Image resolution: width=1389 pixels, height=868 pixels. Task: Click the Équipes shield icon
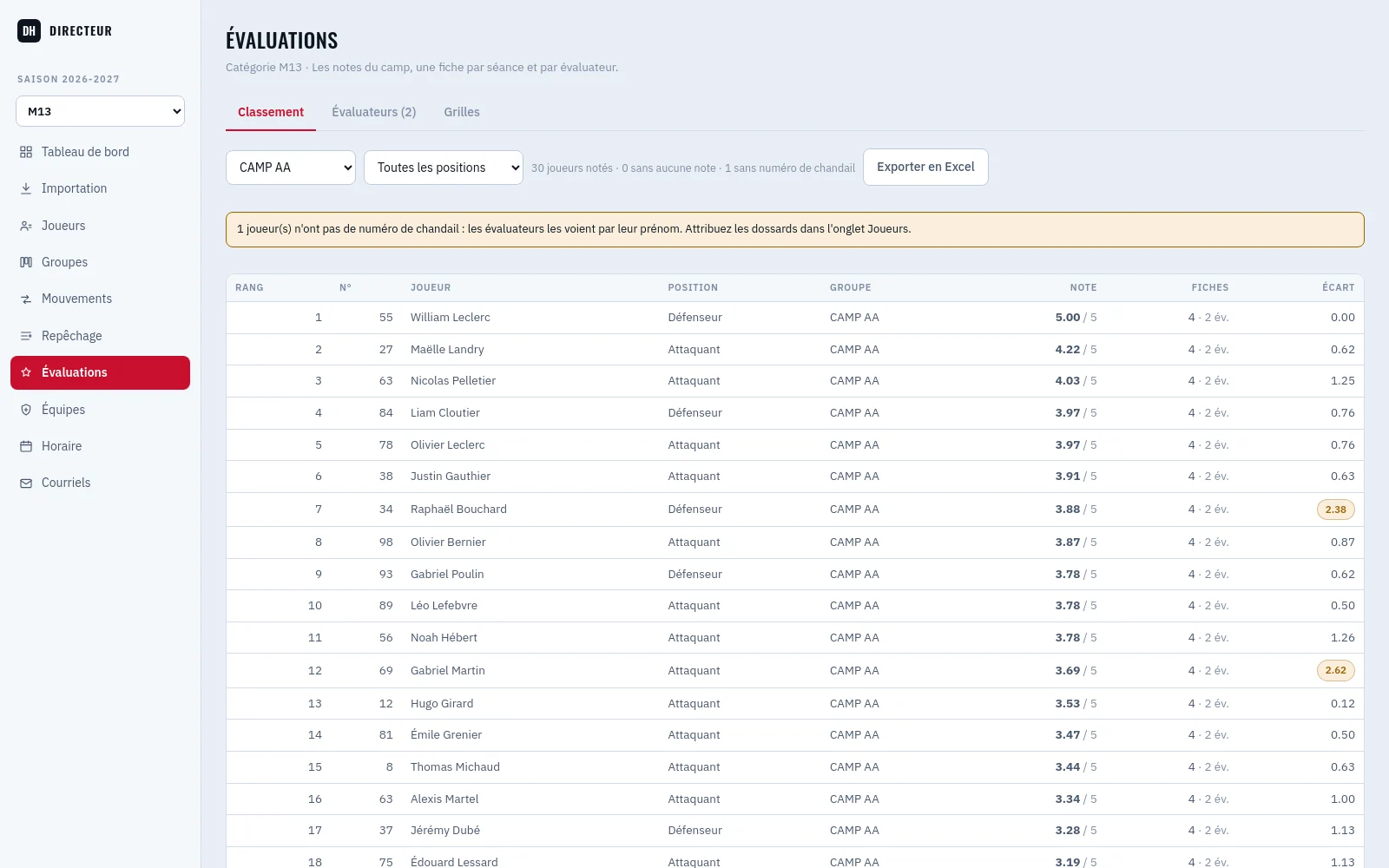26,410
